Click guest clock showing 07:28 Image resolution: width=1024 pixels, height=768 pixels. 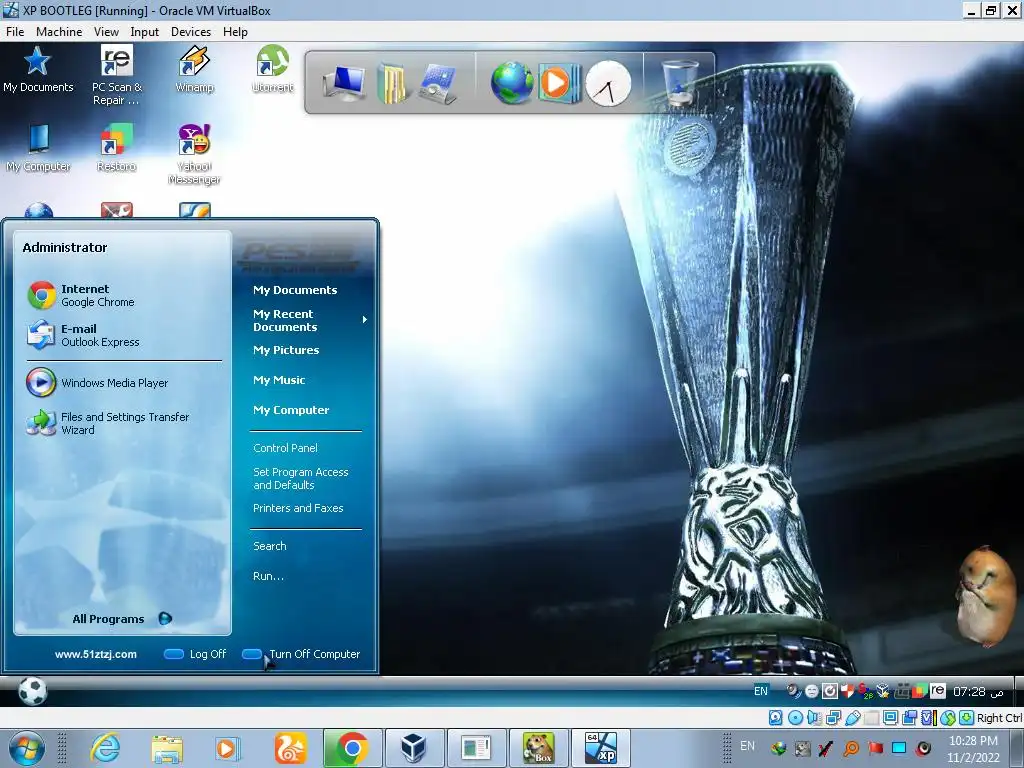click(978, 691)
